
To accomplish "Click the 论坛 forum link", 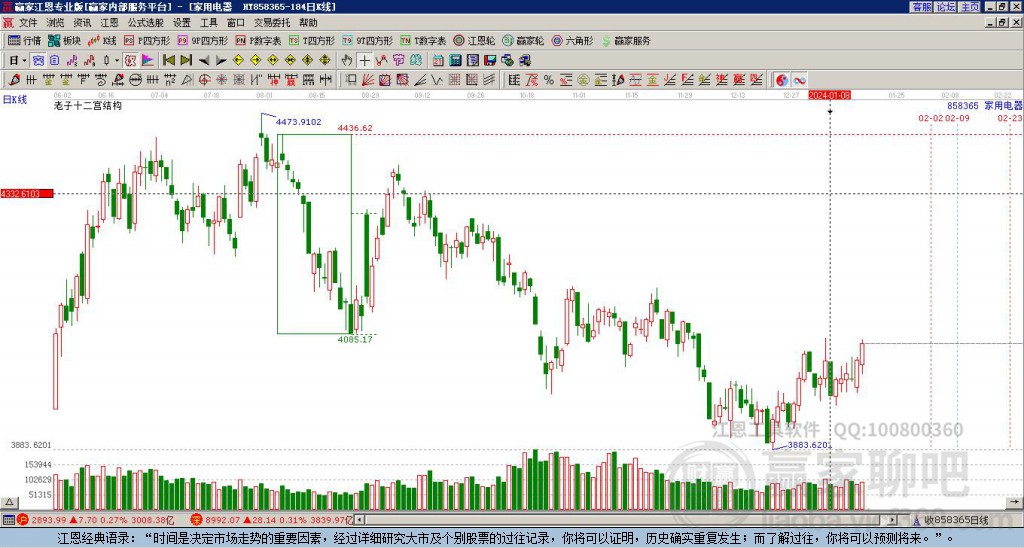I will (945, 6).
